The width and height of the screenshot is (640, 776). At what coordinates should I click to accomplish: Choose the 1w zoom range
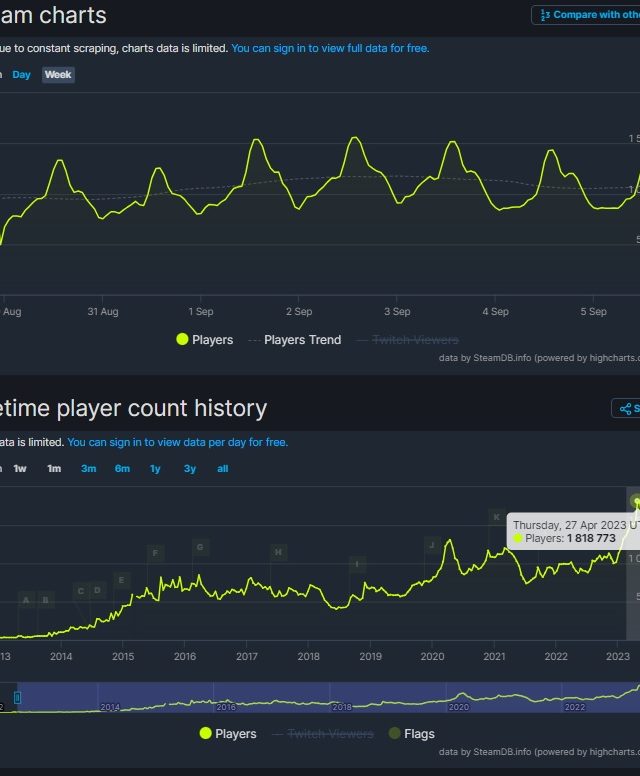(20, 469)
